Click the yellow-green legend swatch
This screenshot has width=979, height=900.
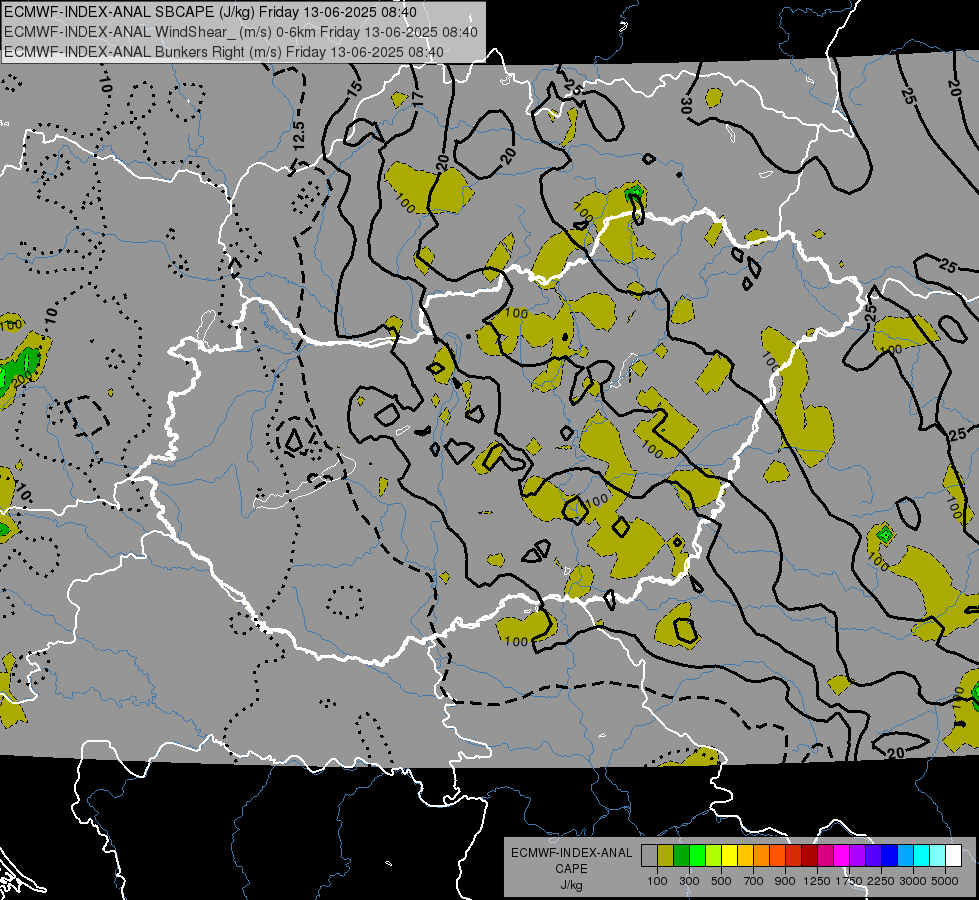point(713,856)
